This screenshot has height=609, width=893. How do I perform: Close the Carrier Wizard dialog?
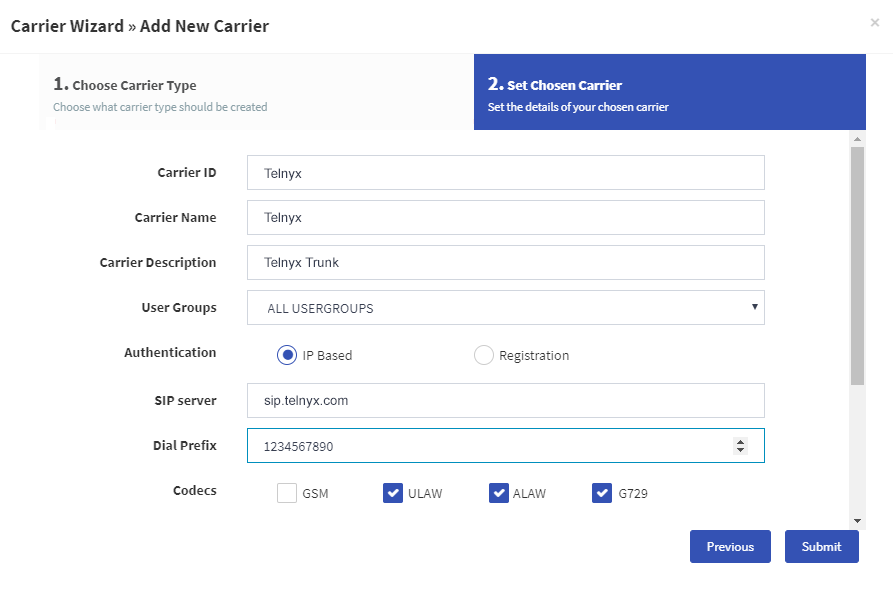[x=874, y=23]
